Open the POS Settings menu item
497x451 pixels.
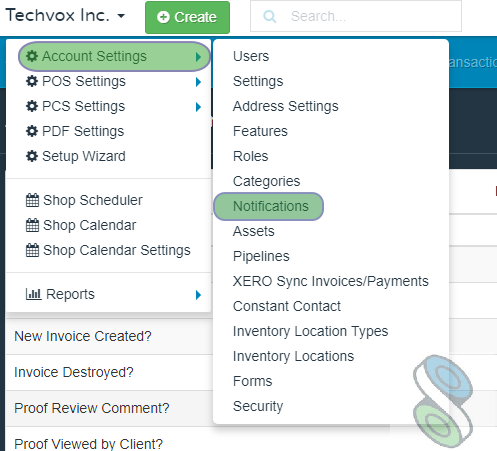click(x=109, y=81)
